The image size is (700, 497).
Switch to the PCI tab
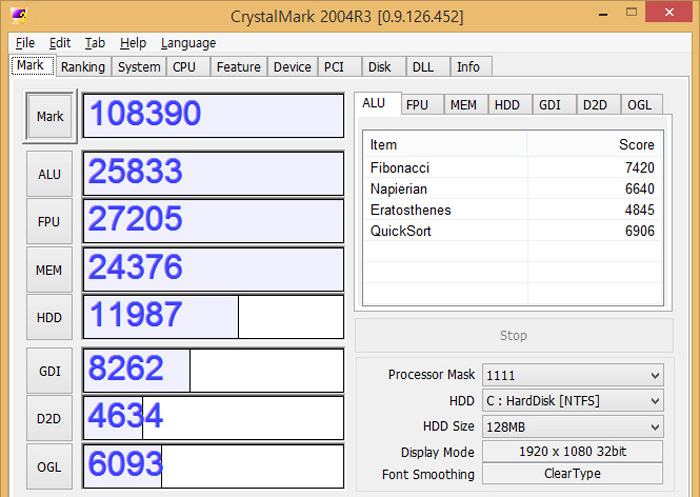click(339, 67)
